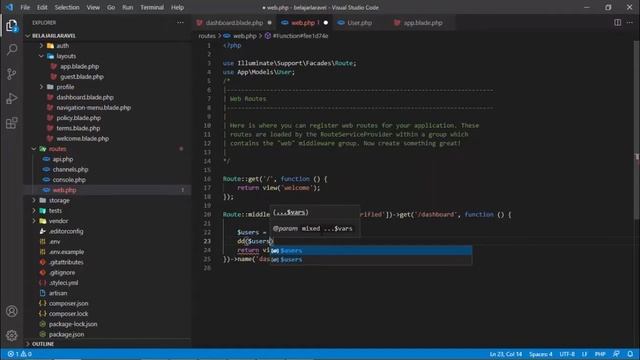This screenshot has height=360, width=640.
Task: Open notifications bell in status bar
Action: [x=630, y=354]
